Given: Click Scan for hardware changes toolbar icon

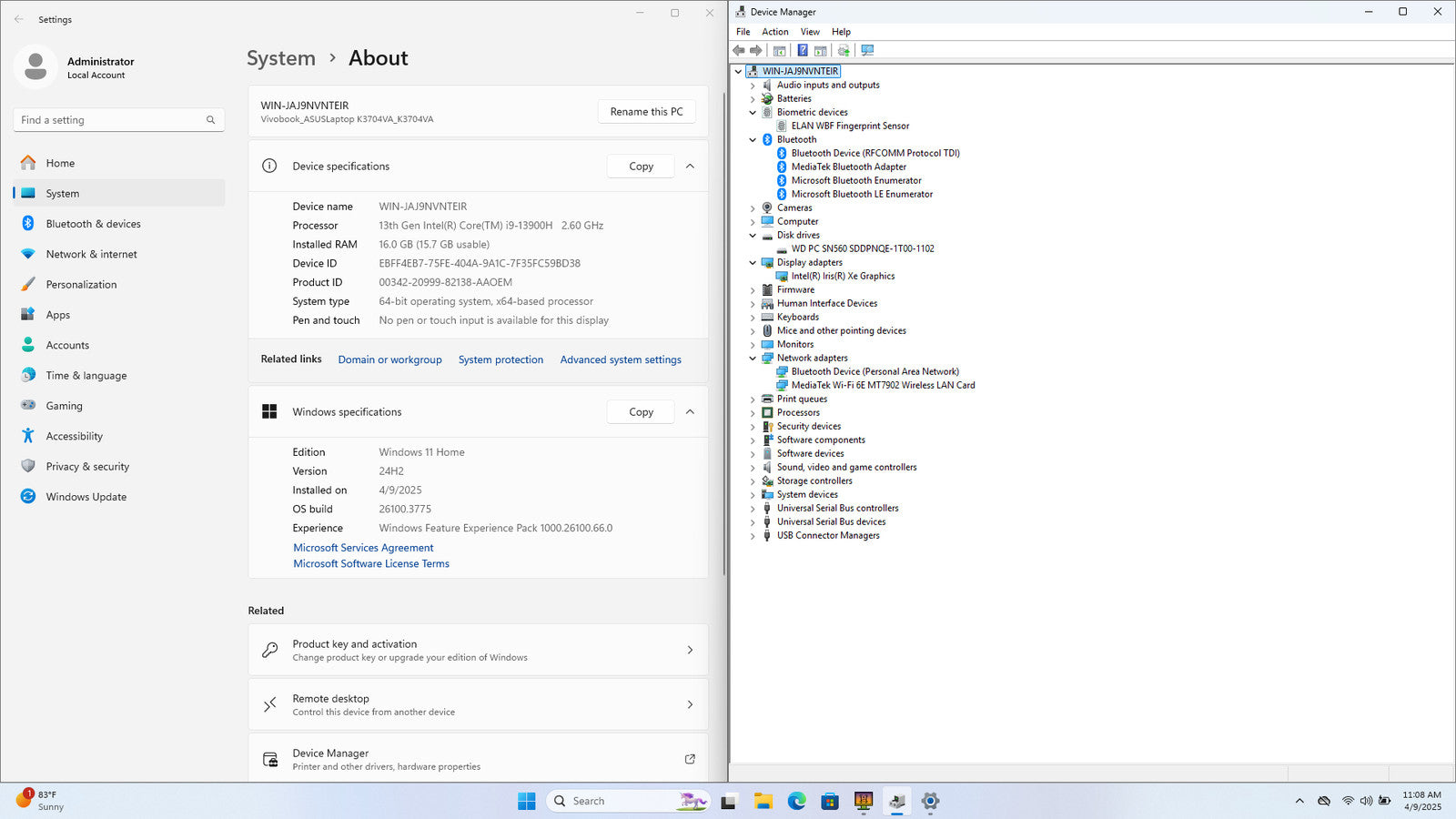Looking at the screenshot, I should (x=867, y=51).
